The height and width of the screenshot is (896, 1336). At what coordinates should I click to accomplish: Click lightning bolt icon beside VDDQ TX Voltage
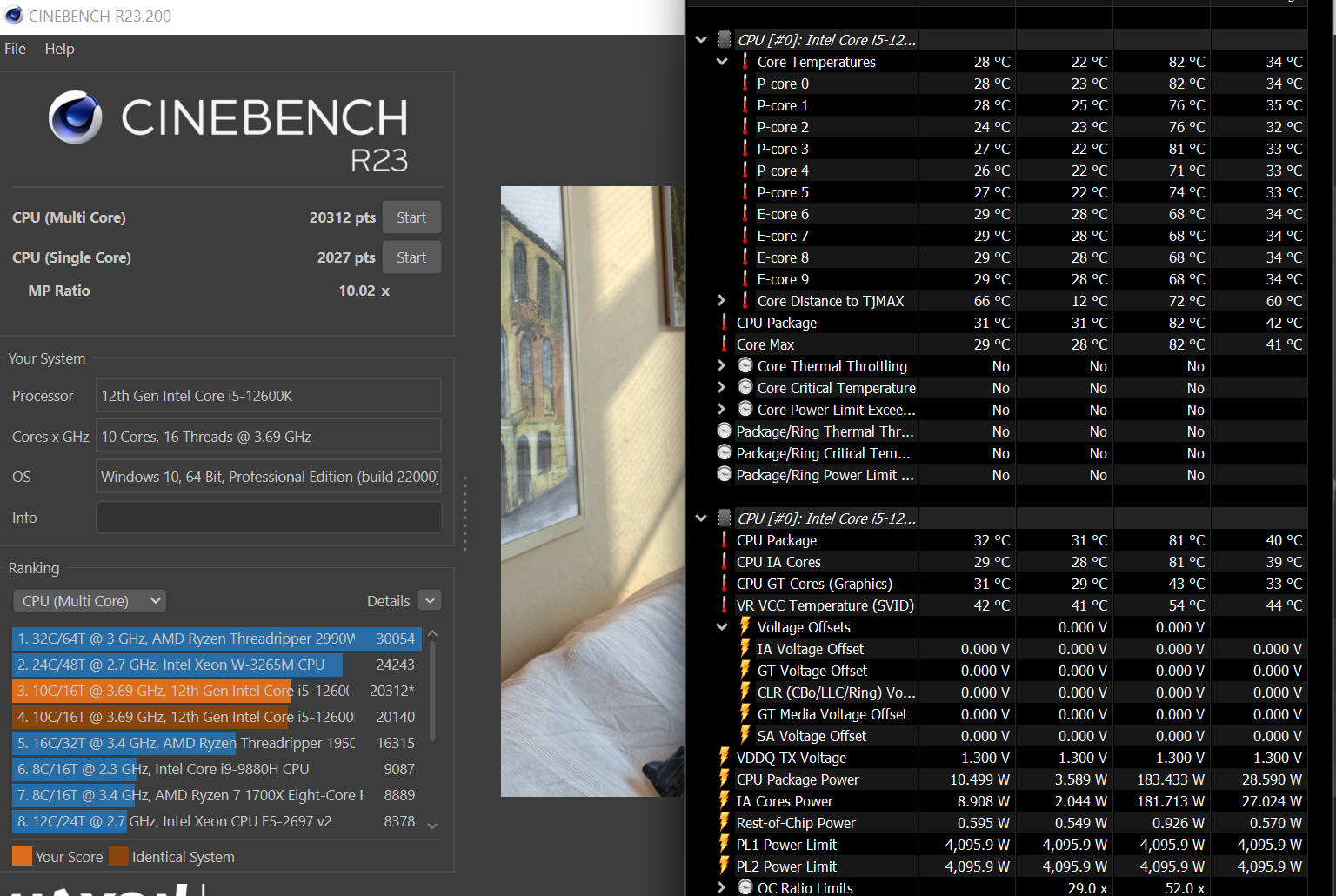[x=725, y=757]
